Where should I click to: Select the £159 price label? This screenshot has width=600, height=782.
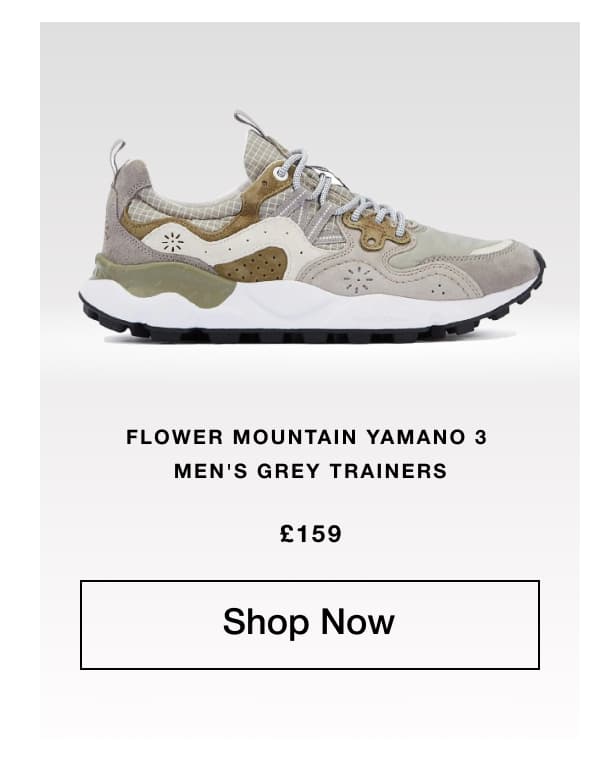pos(311,534)
